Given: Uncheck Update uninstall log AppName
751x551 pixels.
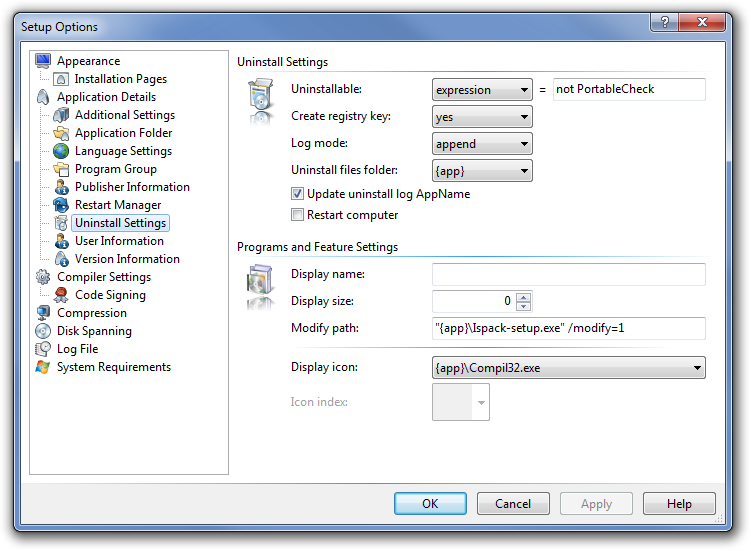Looking at the screenshot, I should pos(297,194).
